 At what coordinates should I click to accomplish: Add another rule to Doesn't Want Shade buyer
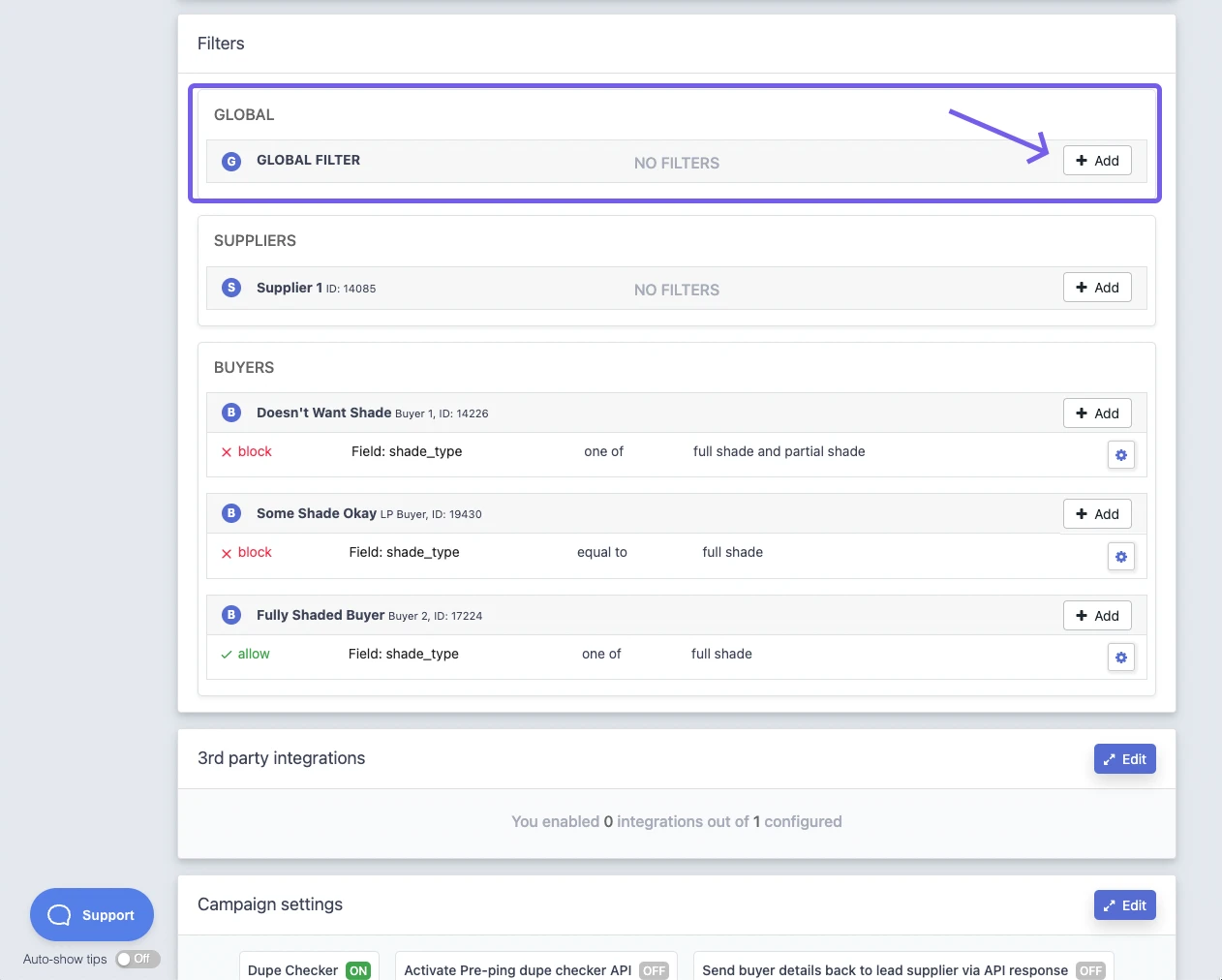click(1097, 413)
